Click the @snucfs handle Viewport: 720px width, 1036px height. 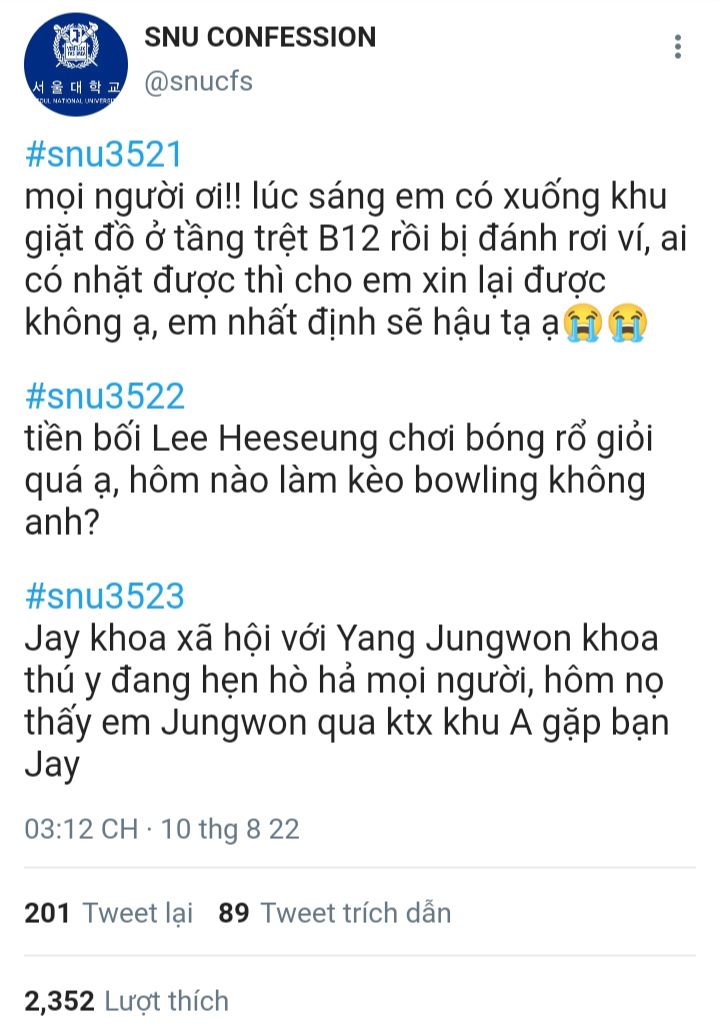tap(198, 81)
